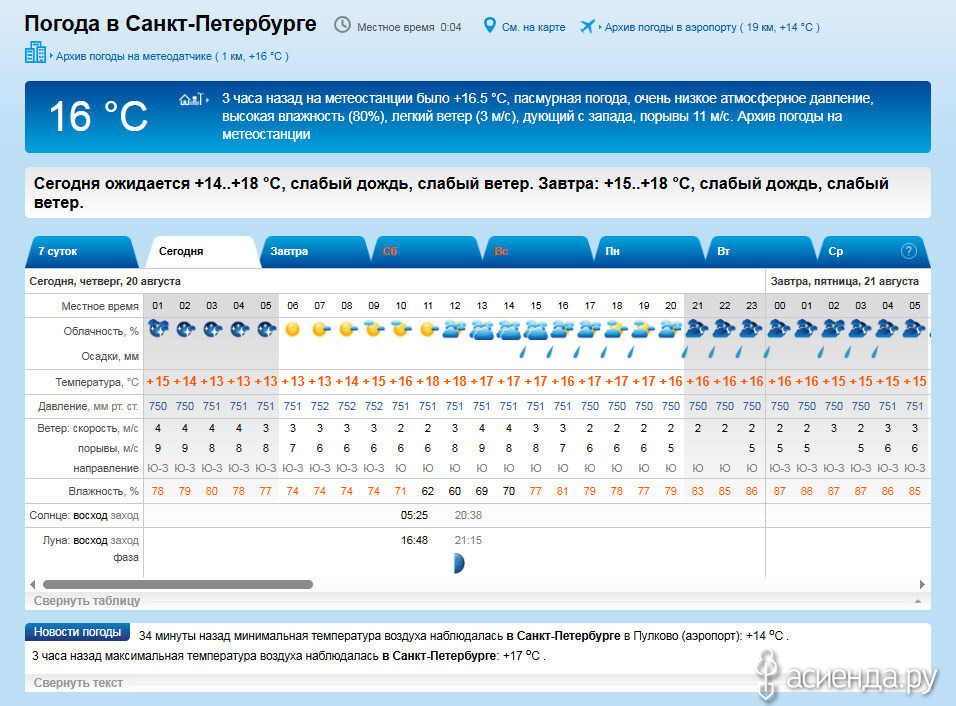This screenshot has height=706, width=956.
Task: Click the Осадки, мм row label
Action: [x=110, y=356]
